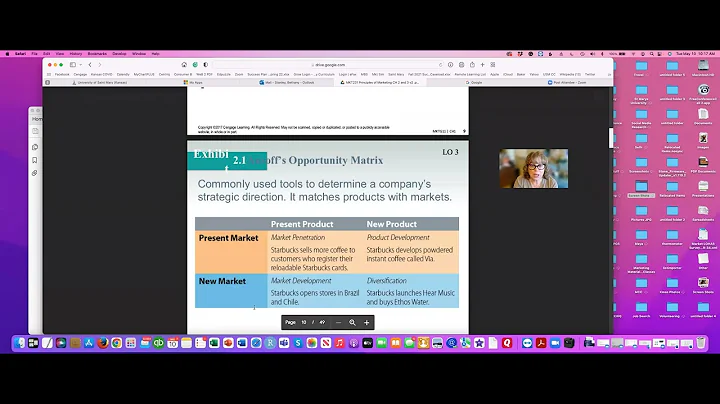720x404 pixels.
Task: Select the Job Search desktop folder
Action: tap(641, 309)
